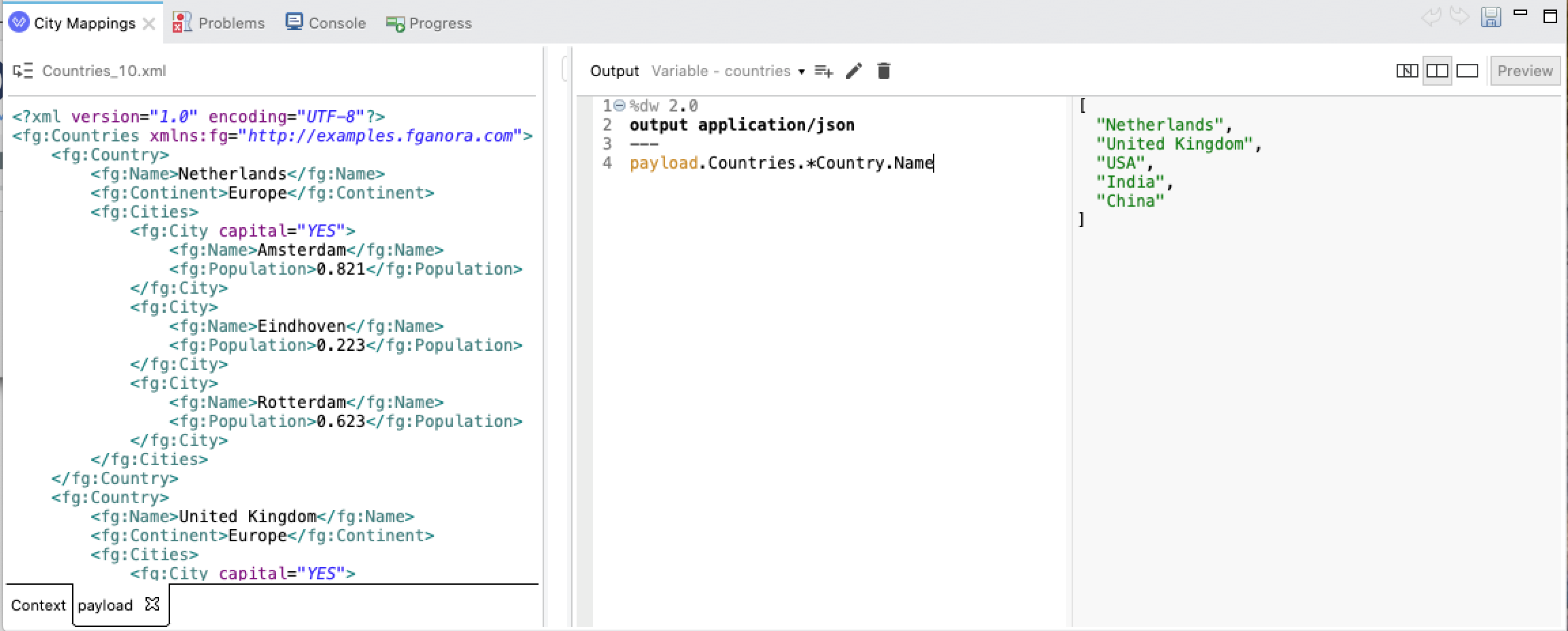Click the undo arrow icon
The width and height of the screenshot is (1568, 631).
(x=1431, y=17)
